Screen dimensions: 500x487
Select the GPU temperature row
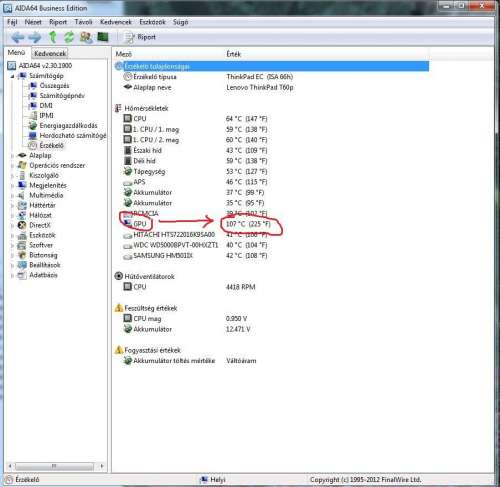271,224
